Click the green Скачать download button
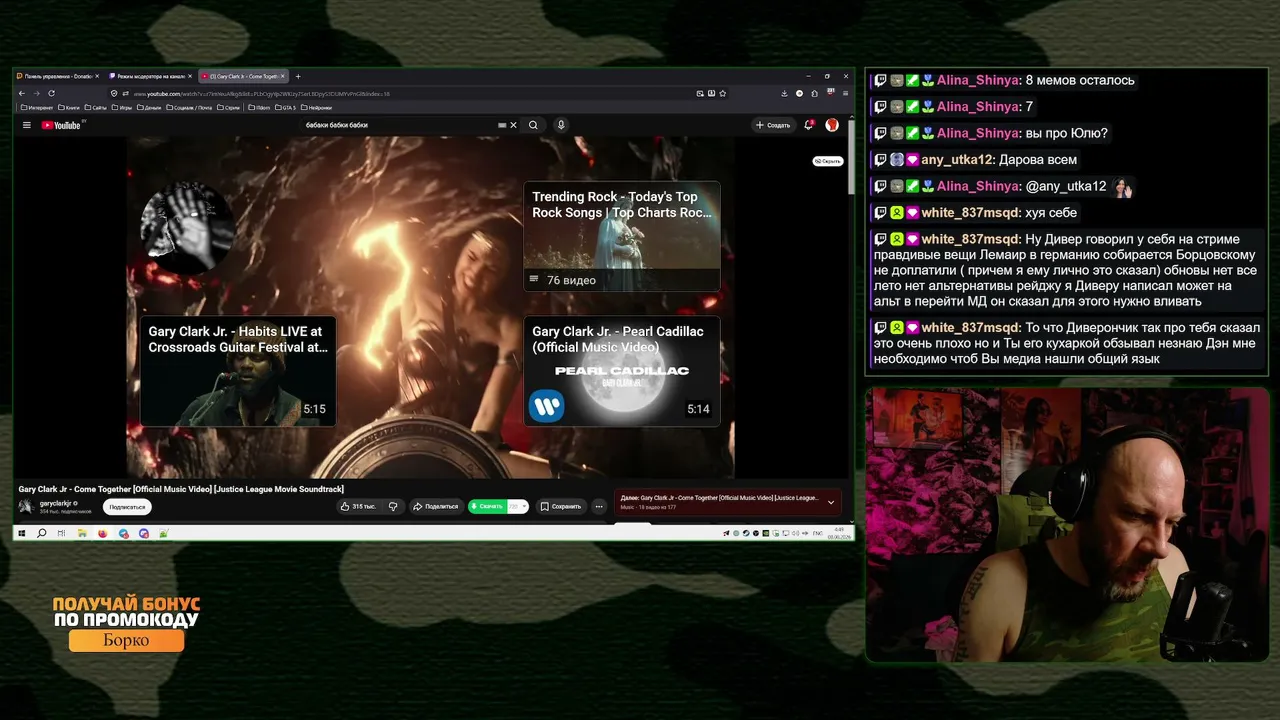The height and width of the screenshot is (720, 1280). pyautogui.click(x=487, y=506)
